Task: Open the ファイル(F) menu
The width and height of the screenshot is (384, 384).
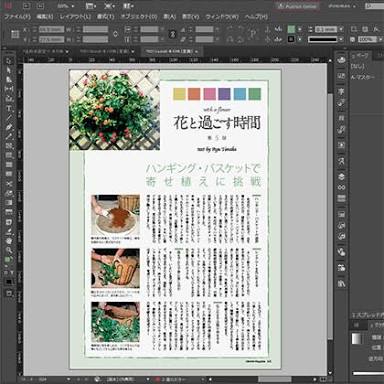Action: [x=17, y=16]
